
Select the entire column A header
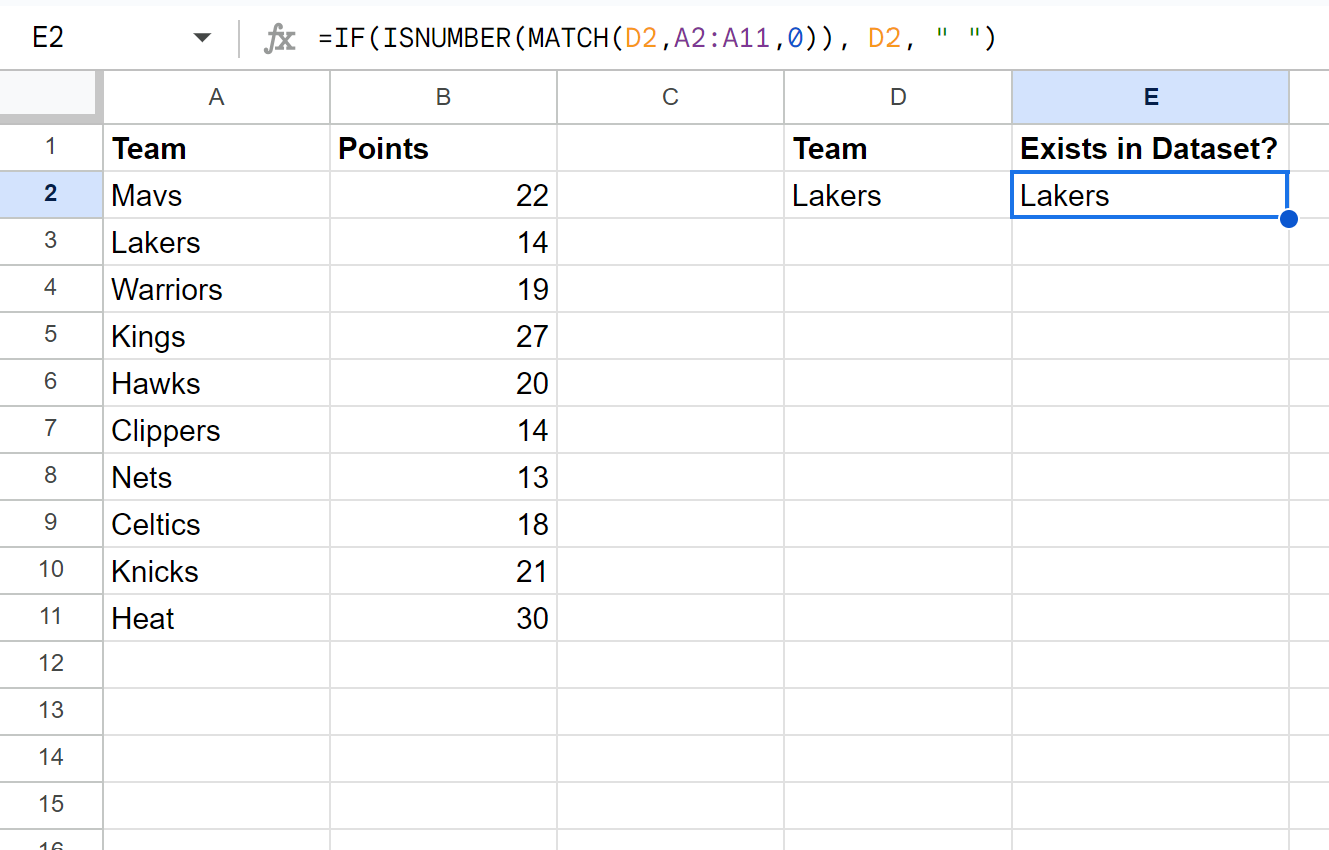click(216, 97)
